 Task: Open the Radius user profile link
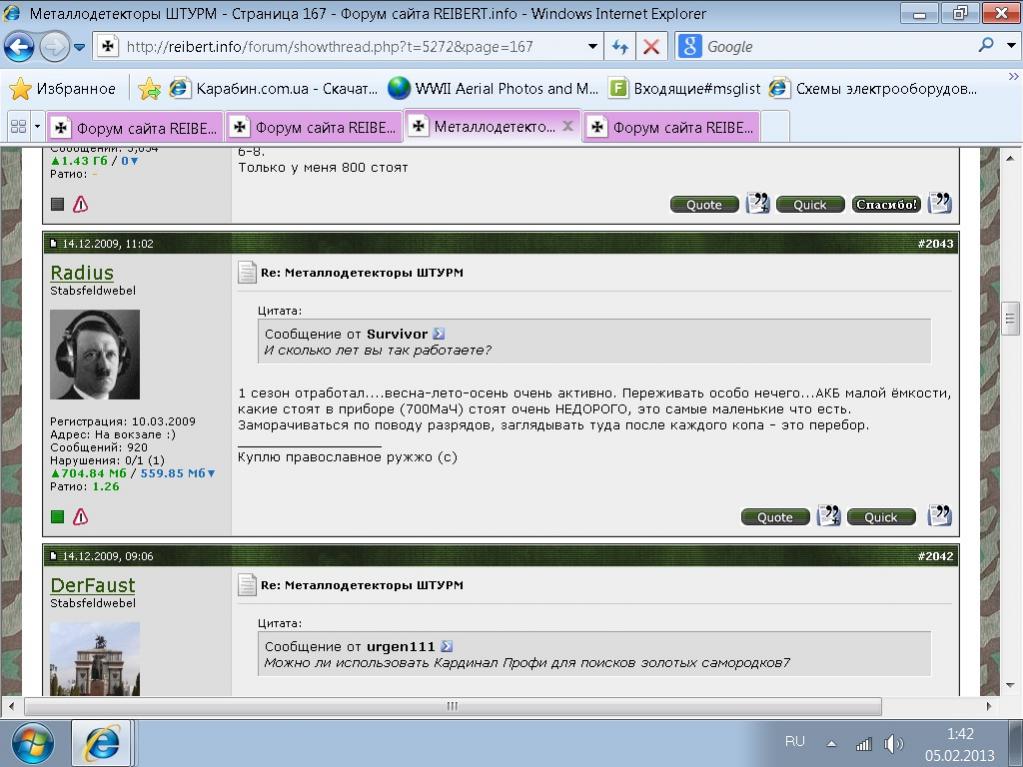click(x=82, y=273)
